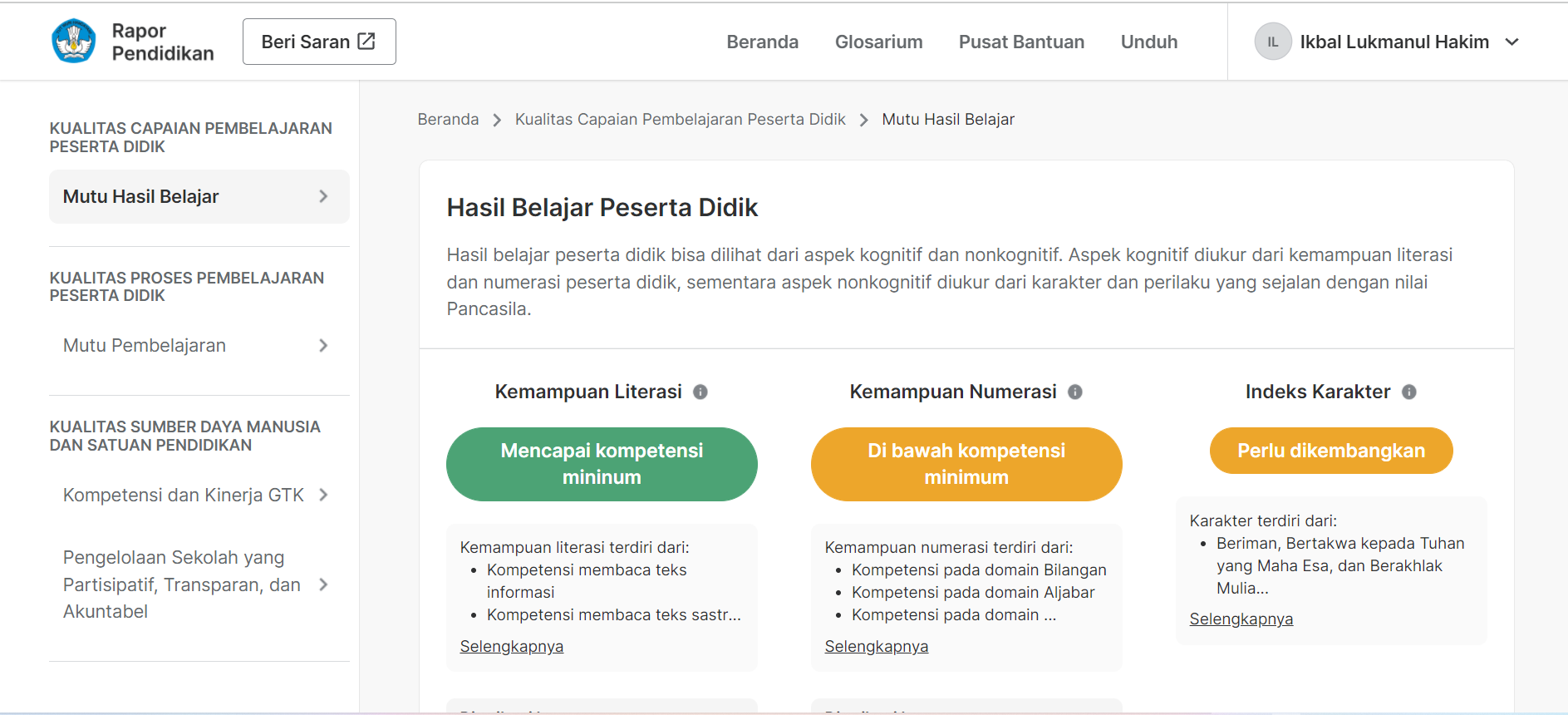Go to Beranda in top navigation

762,42
